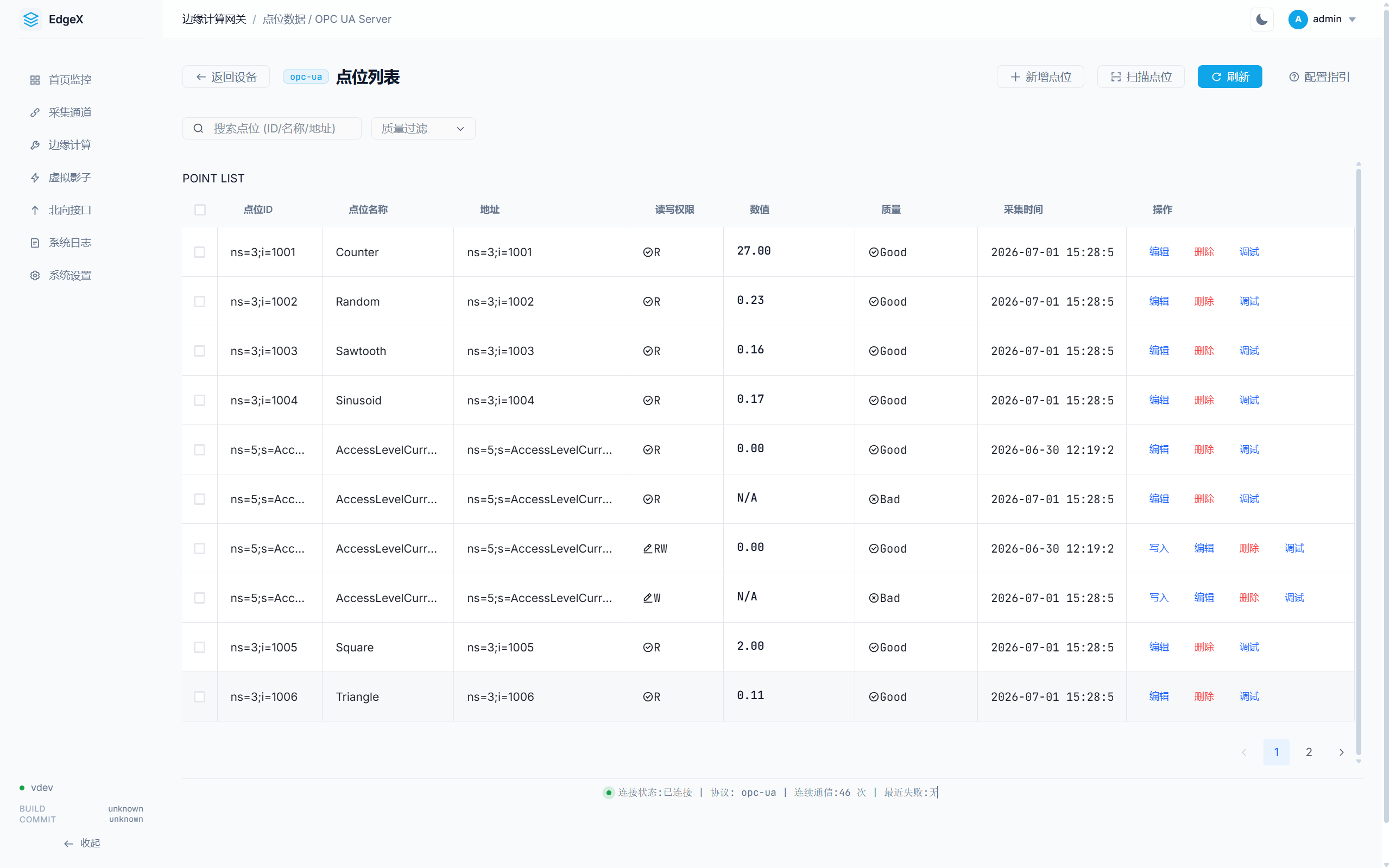Check the Triangle row checkbox

tap(200, 697)
